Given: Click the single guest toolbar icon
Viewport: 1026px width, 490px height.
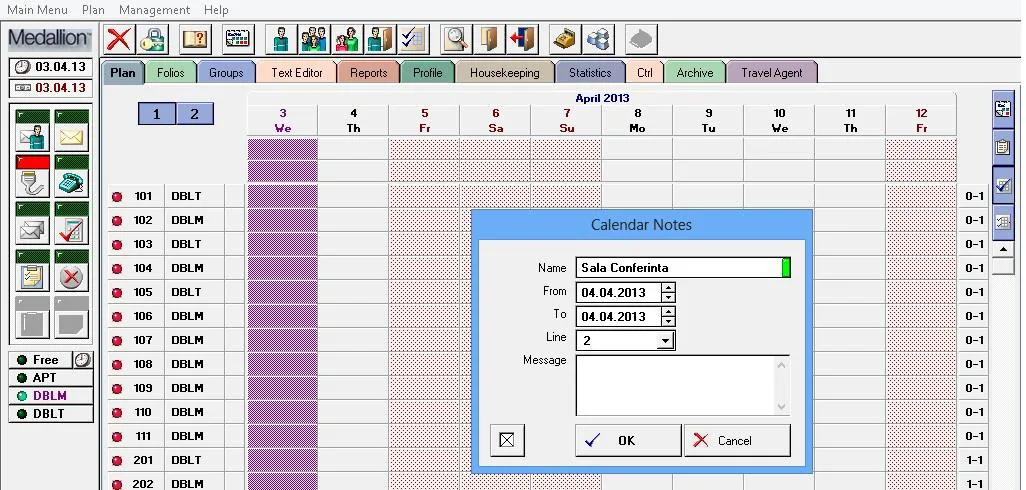Looking at the screenshot, I should [x=281, y=39].
